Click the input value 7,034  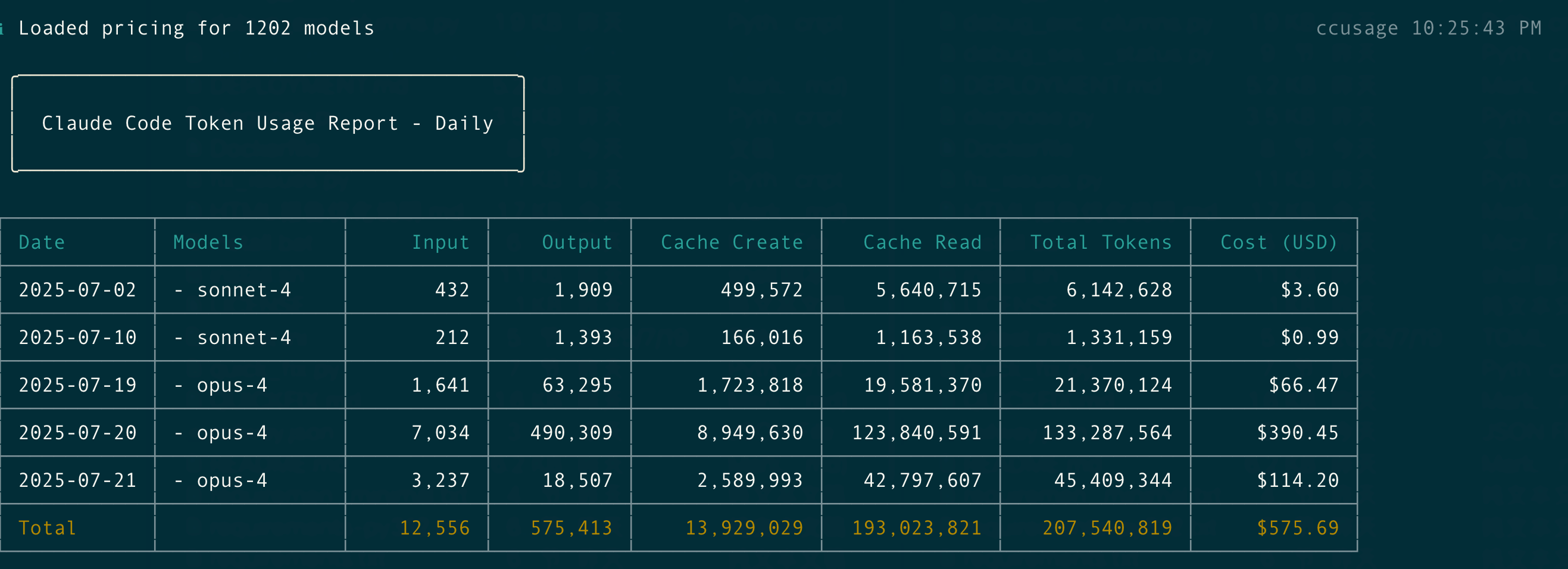coord(441,433)
